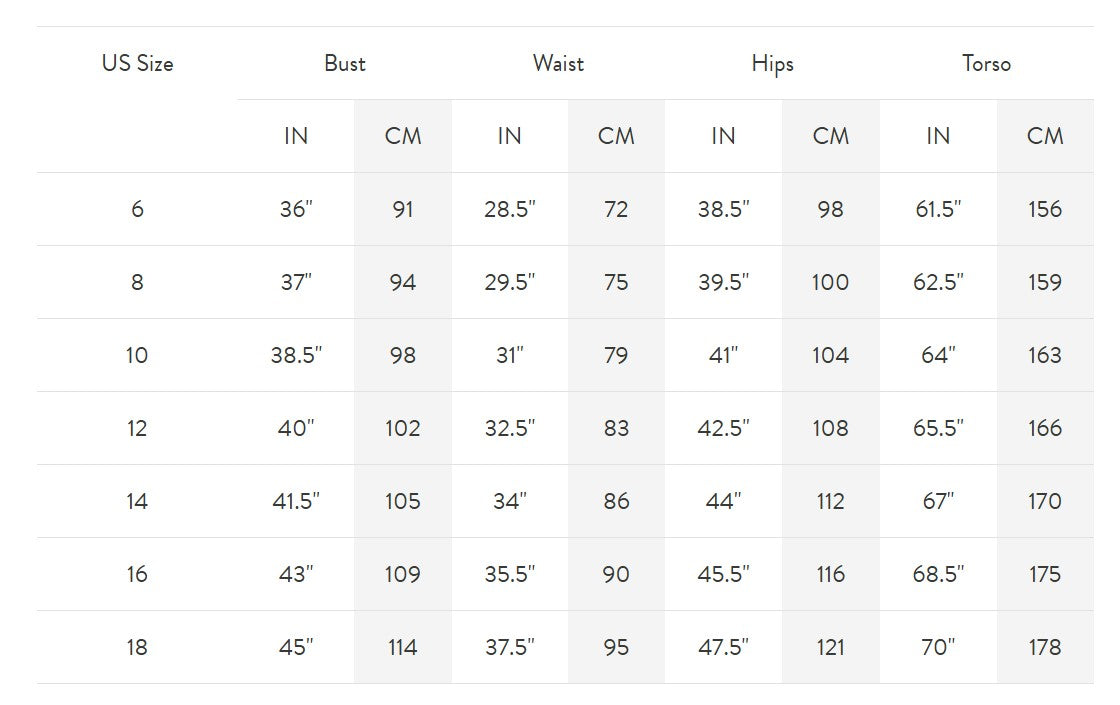
Task: Select the Bust column header
Action: point(345,64)
